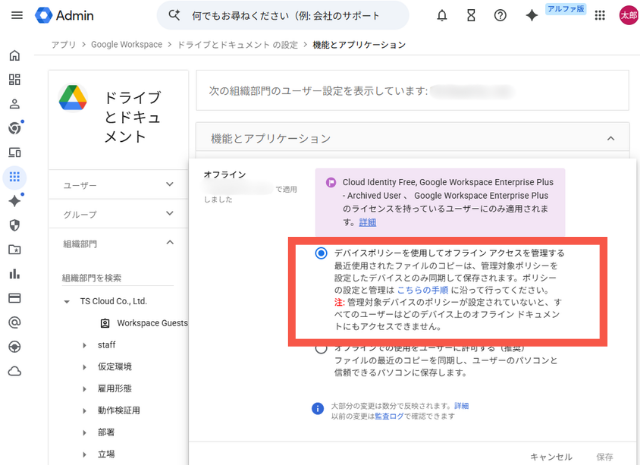Expand the 動作検証用 organizational unit
The image size is (640, 465).
click(84, 411)
